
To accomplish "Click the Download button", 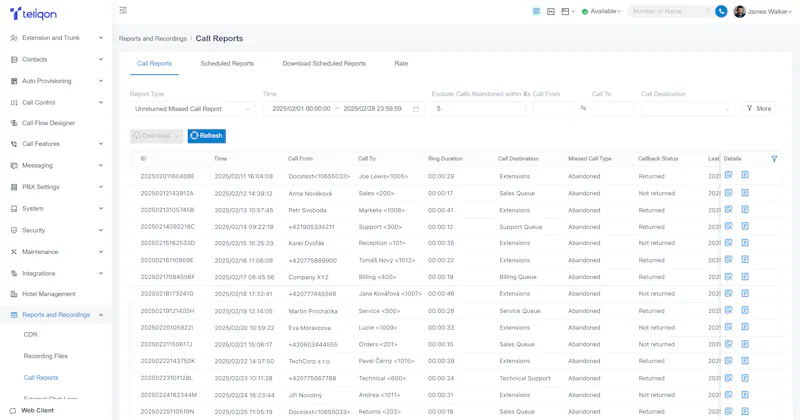I will [156, 136].
